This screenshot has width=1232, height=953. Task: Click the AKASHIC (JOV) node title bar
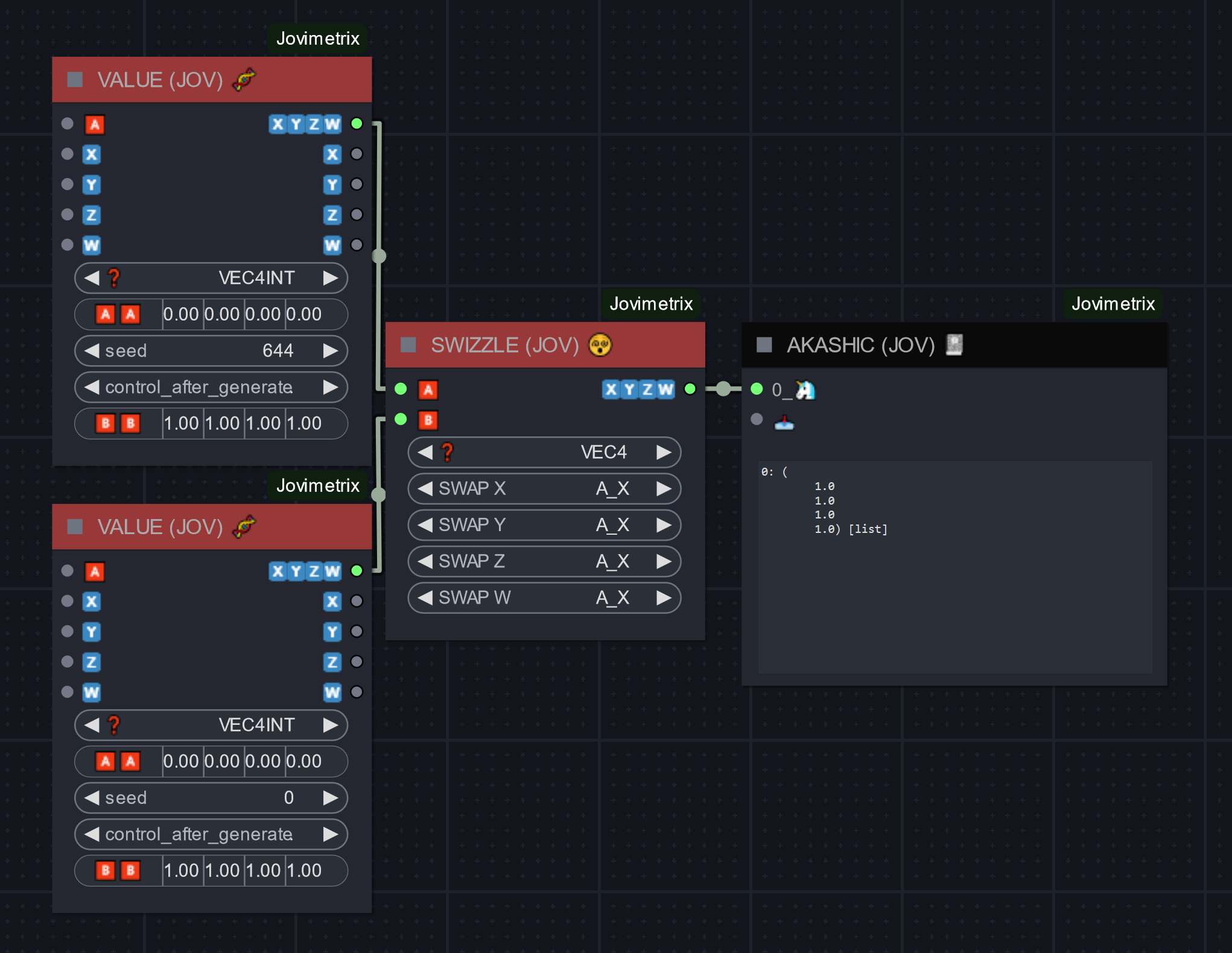click(1056, 345)
